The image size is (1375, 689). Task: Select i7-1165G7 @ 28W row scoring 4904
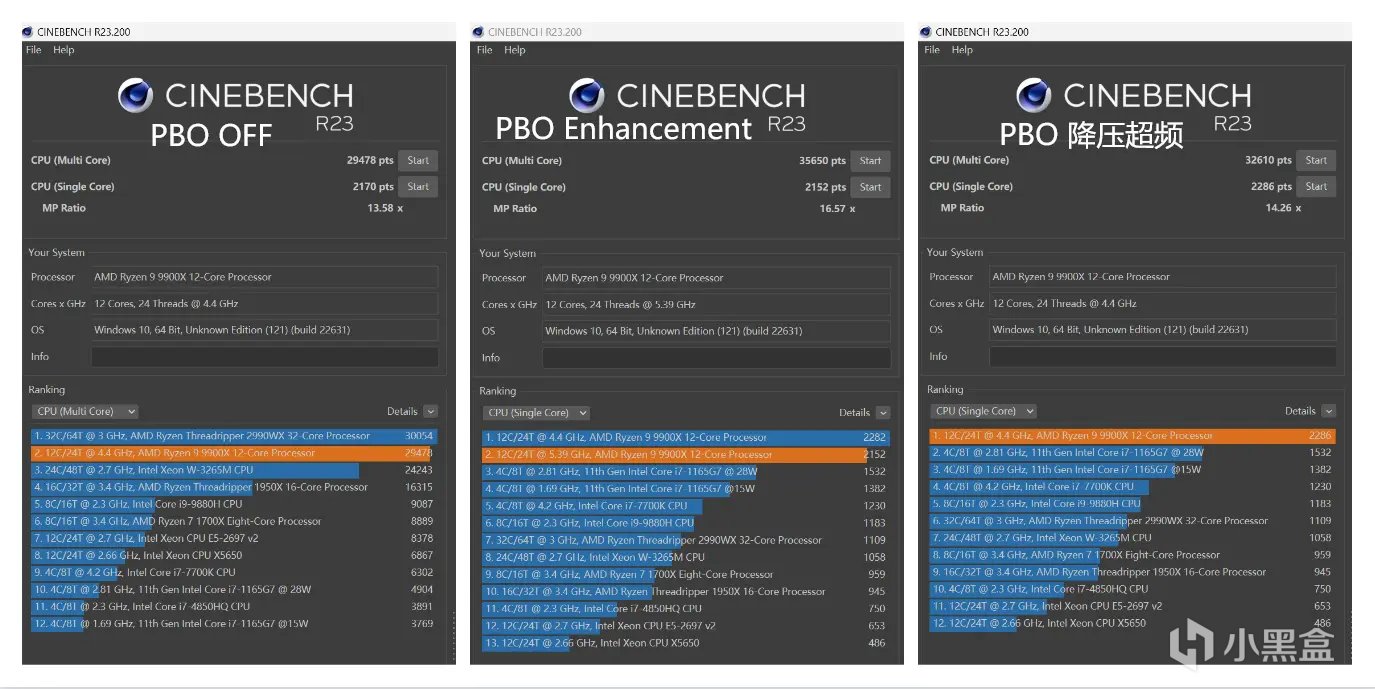point(234,589)
